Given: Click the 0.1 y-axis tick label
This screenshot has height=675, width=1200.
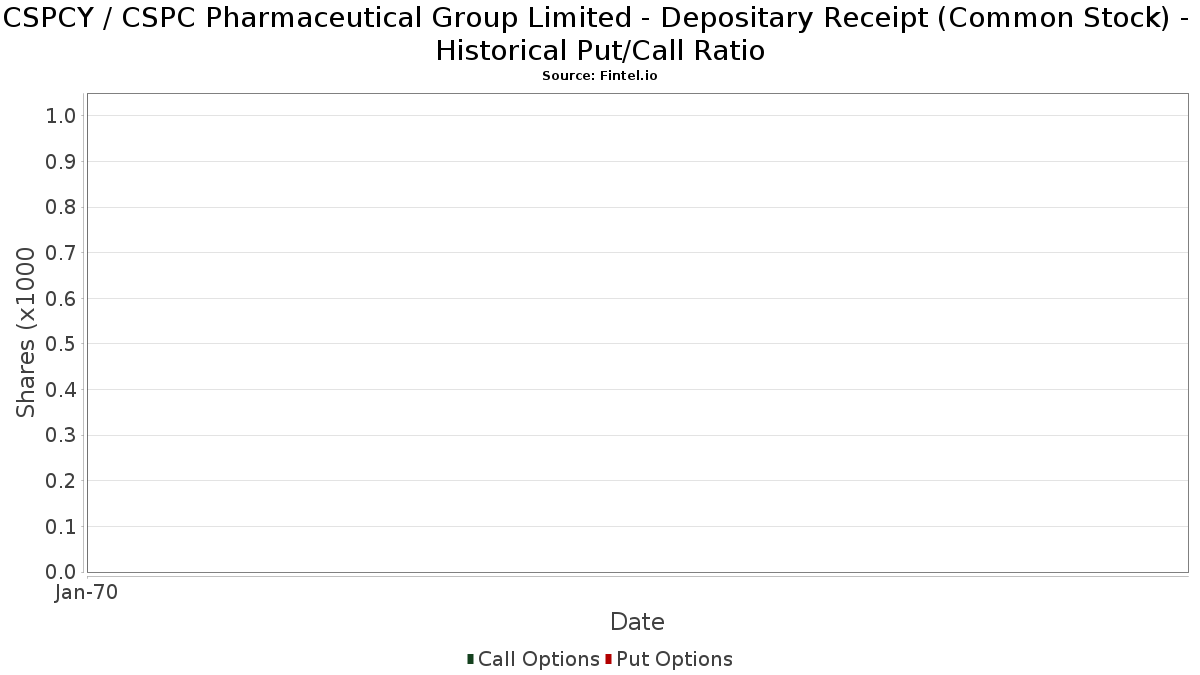Looking at the screenshot, I should 61,526.
